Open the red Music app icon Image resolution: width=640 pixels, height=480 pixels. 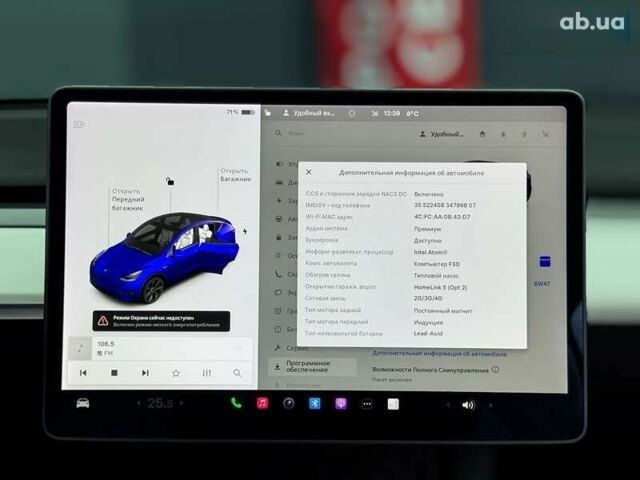point(262,404)
